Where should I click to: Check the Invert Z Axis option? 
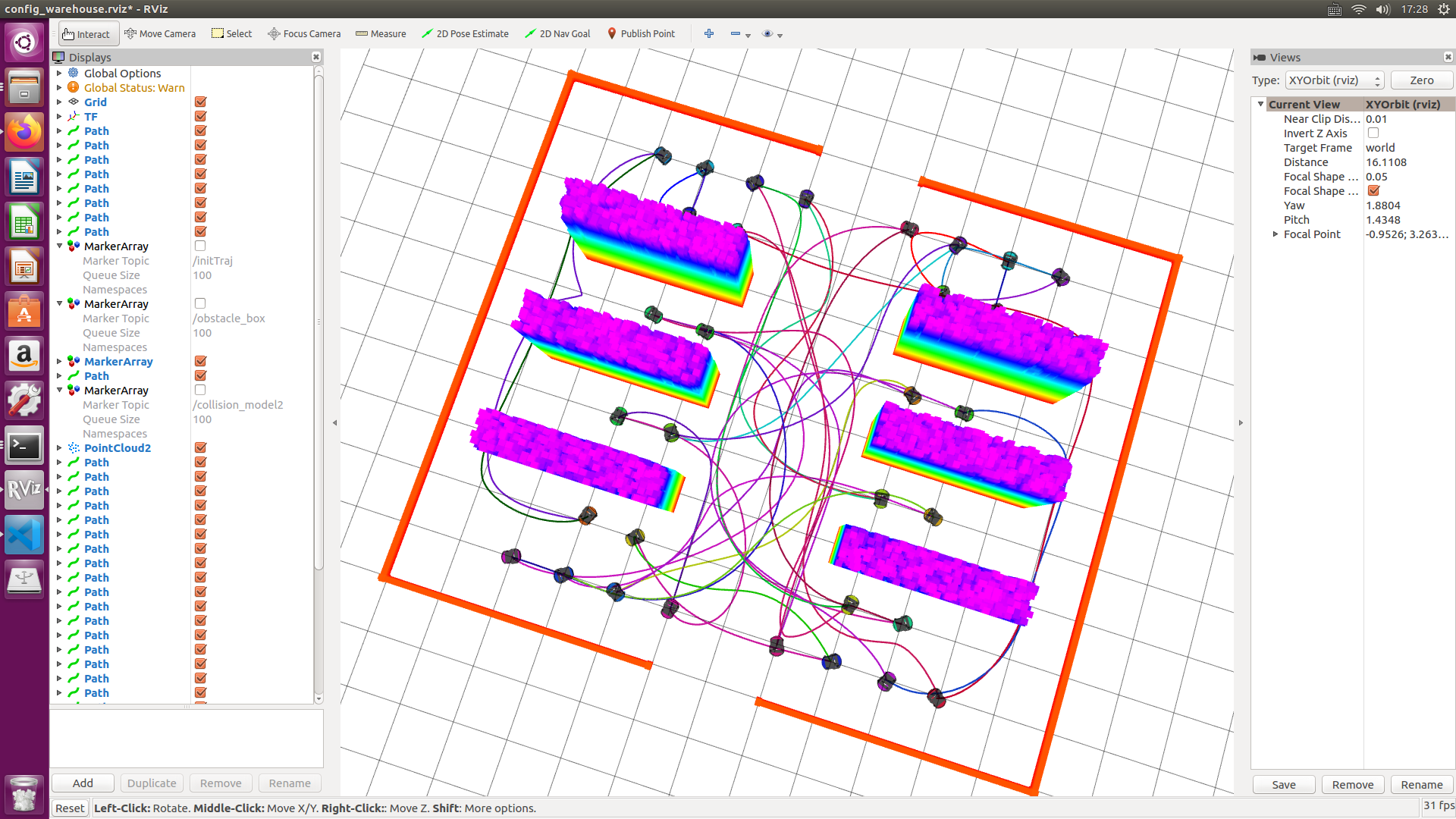tap(1373, 133)
